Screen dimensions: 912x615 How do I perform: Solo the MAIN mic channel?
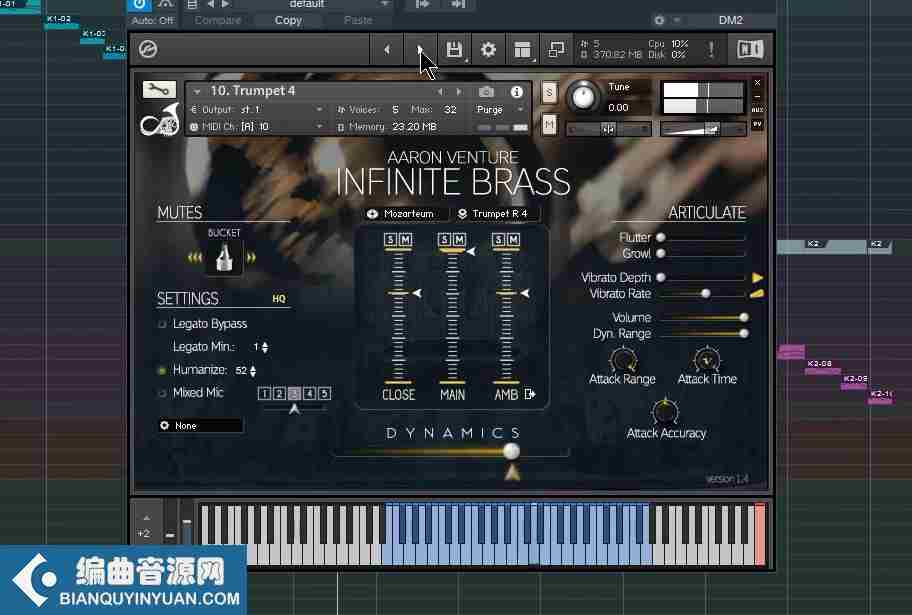[444, 240]
